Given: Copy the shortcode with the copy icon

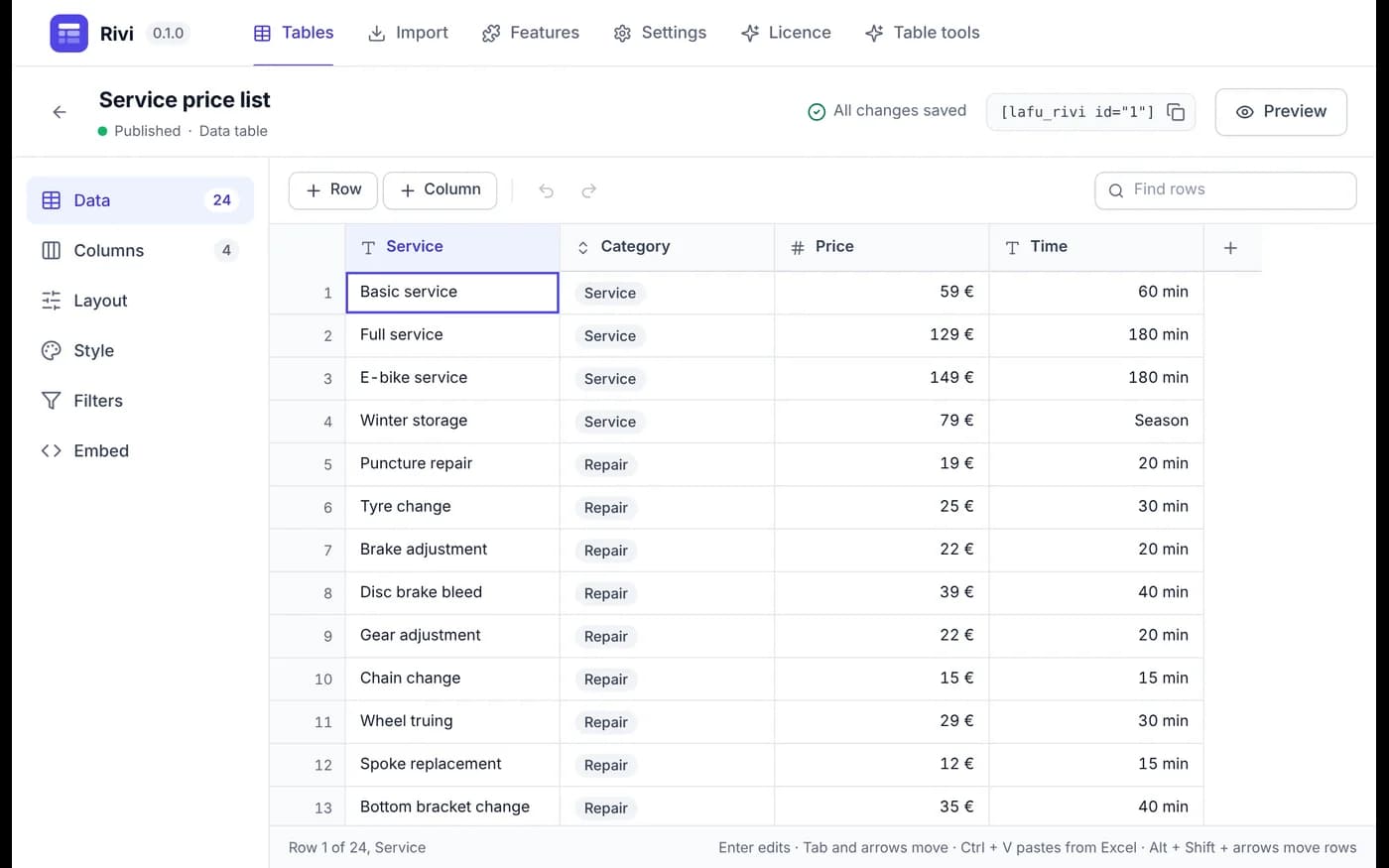Looking at the screenshot, I should tap(1176, 112).
